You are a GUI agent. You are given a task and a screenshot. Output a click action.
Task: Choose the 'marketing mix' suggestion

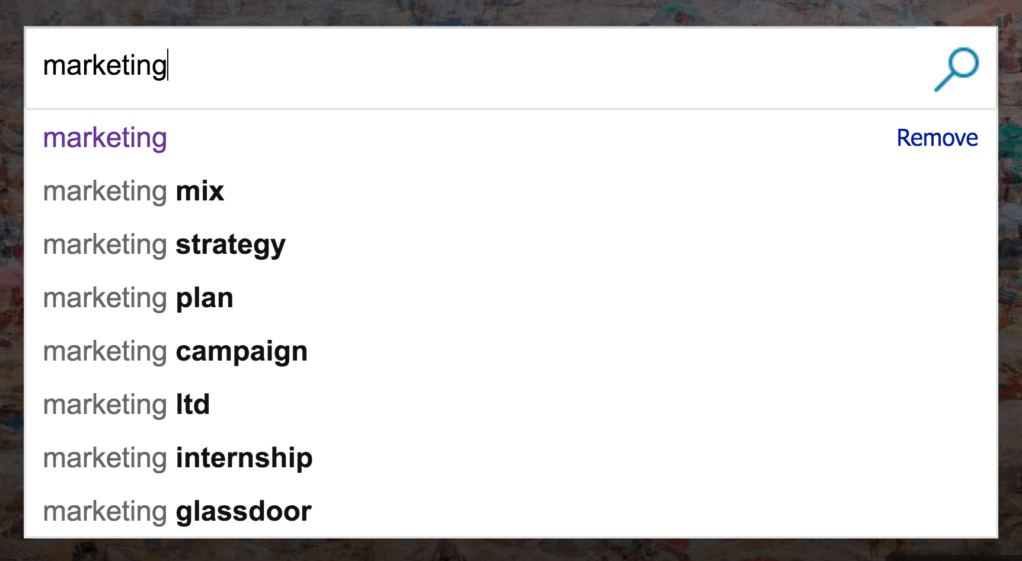coord(133,191)
